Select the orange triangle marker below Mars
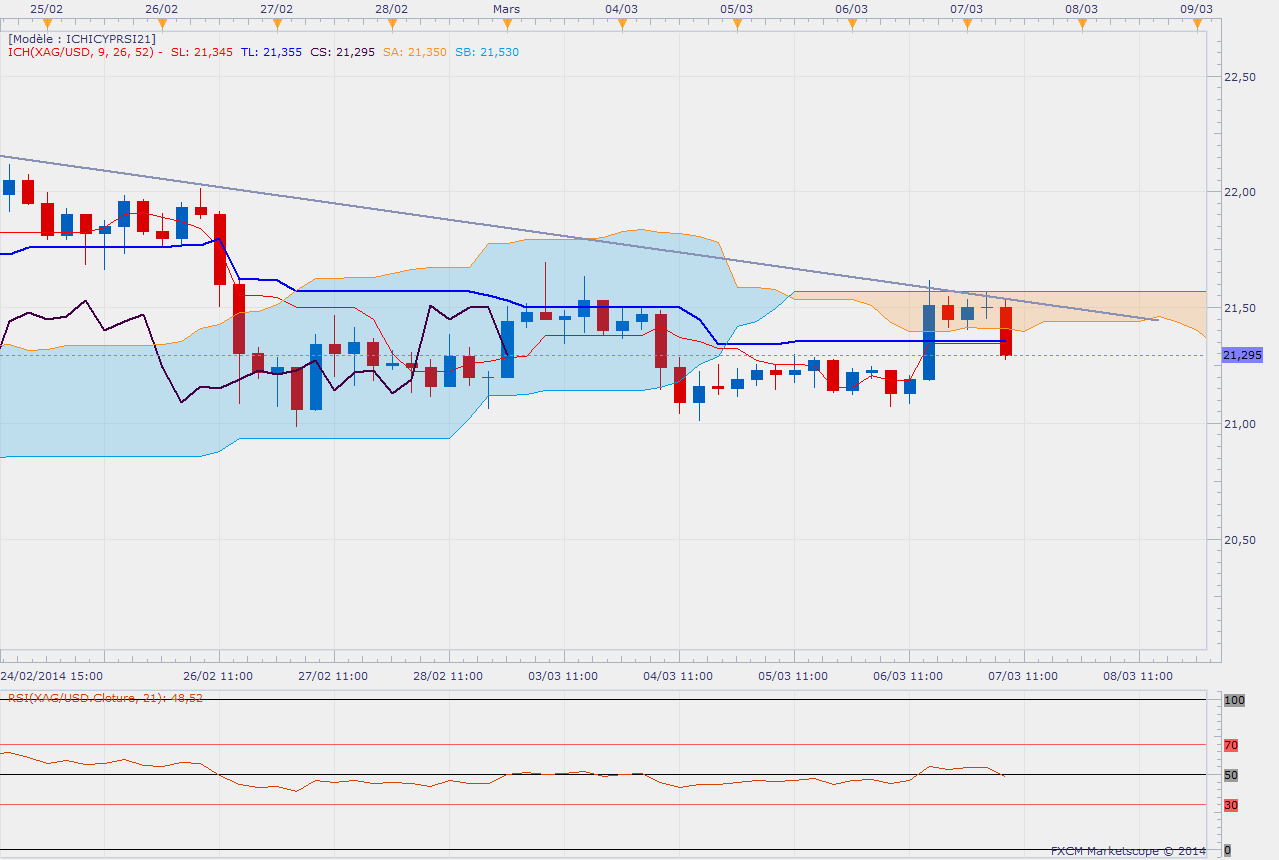 (507, 23)
